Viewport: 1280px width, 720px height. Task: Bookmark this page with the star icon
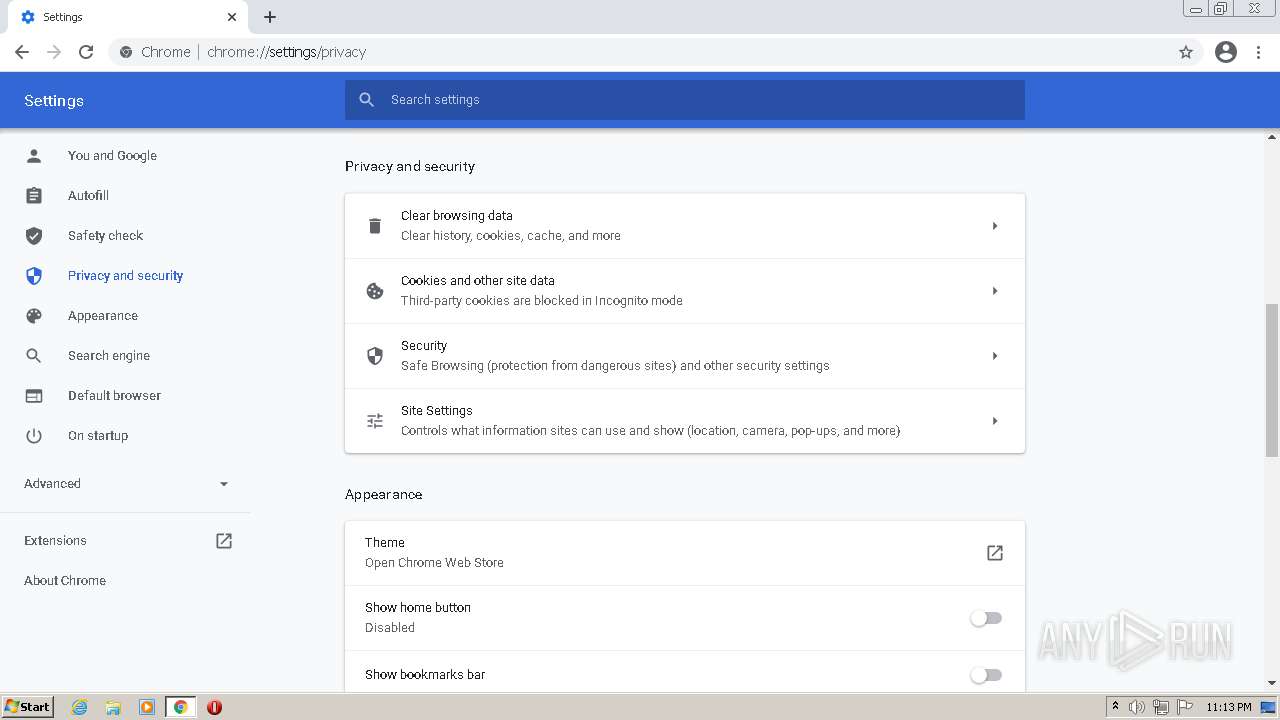pos(1186,52)
